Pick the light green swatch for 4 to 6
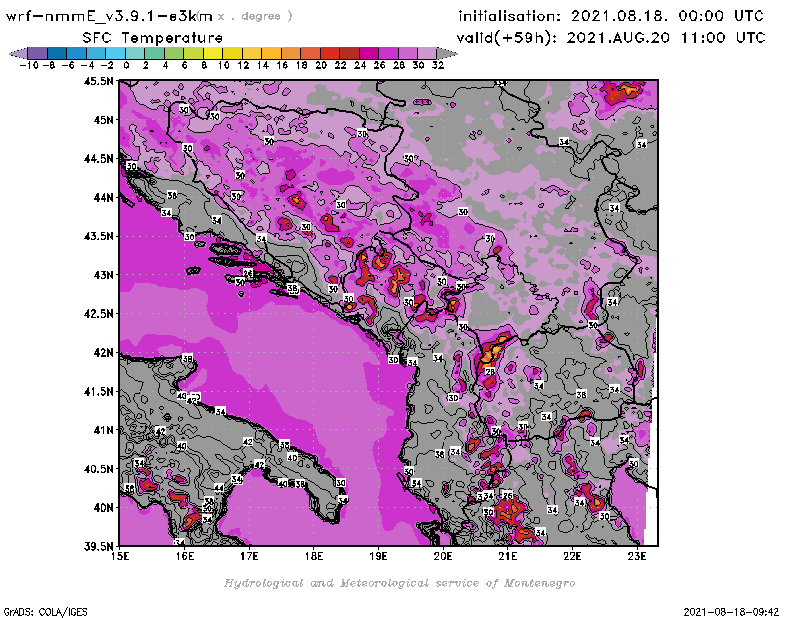Viewport: 800px width, 618px height. pos(174,53)
